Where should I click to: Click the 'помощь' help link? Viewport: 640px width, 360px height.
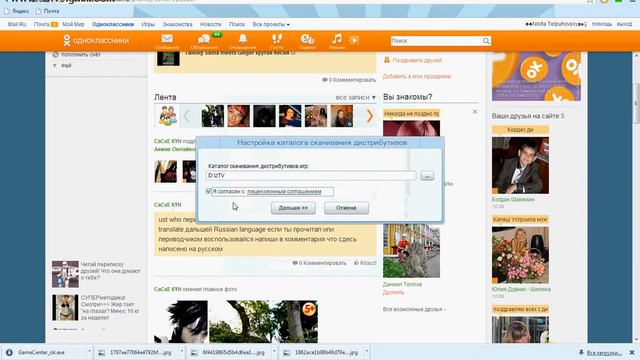pyautogui.click(x=602, y=24)
